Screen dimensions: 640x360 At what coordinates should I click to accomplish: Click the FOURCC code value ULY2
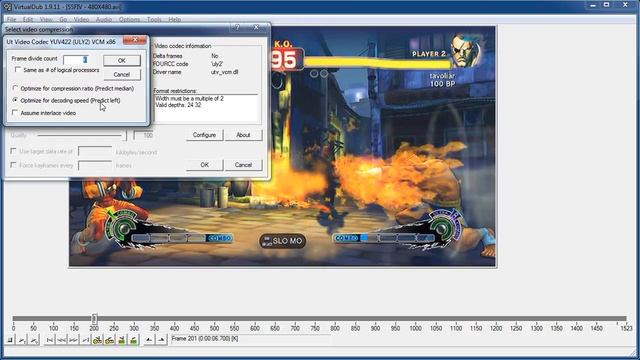tap(217, 64)
